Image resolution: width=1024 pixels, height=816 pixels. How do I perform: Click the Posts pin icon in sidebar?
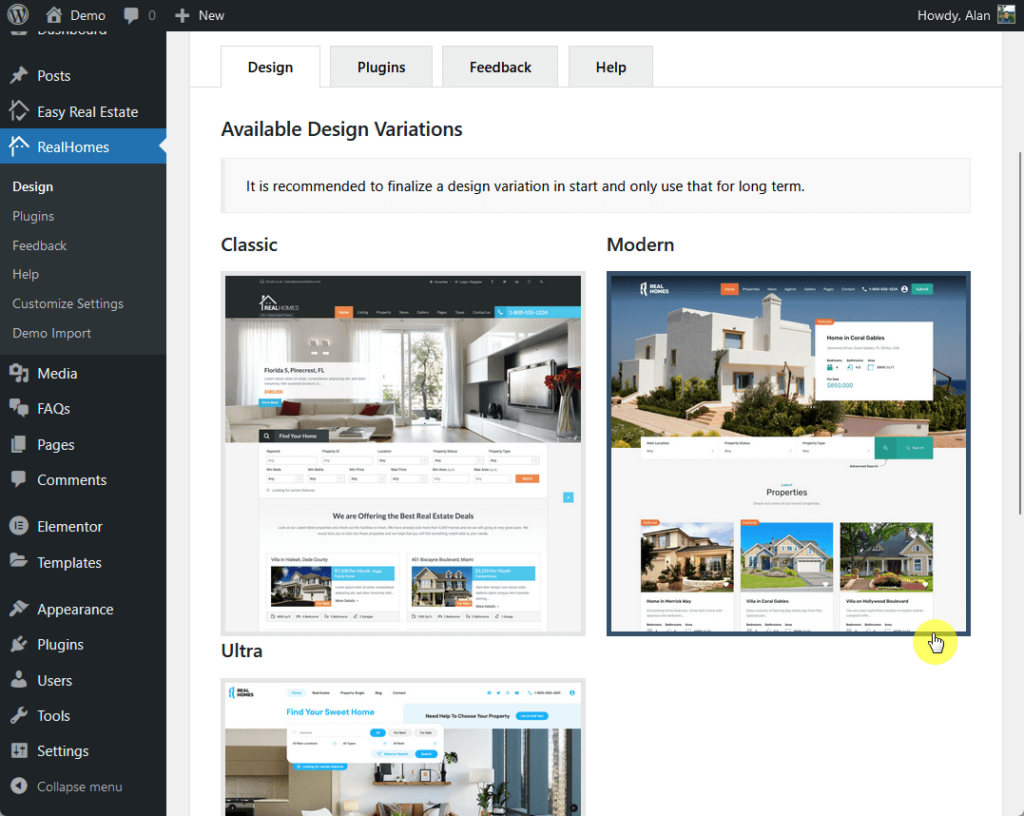(18, 76)
